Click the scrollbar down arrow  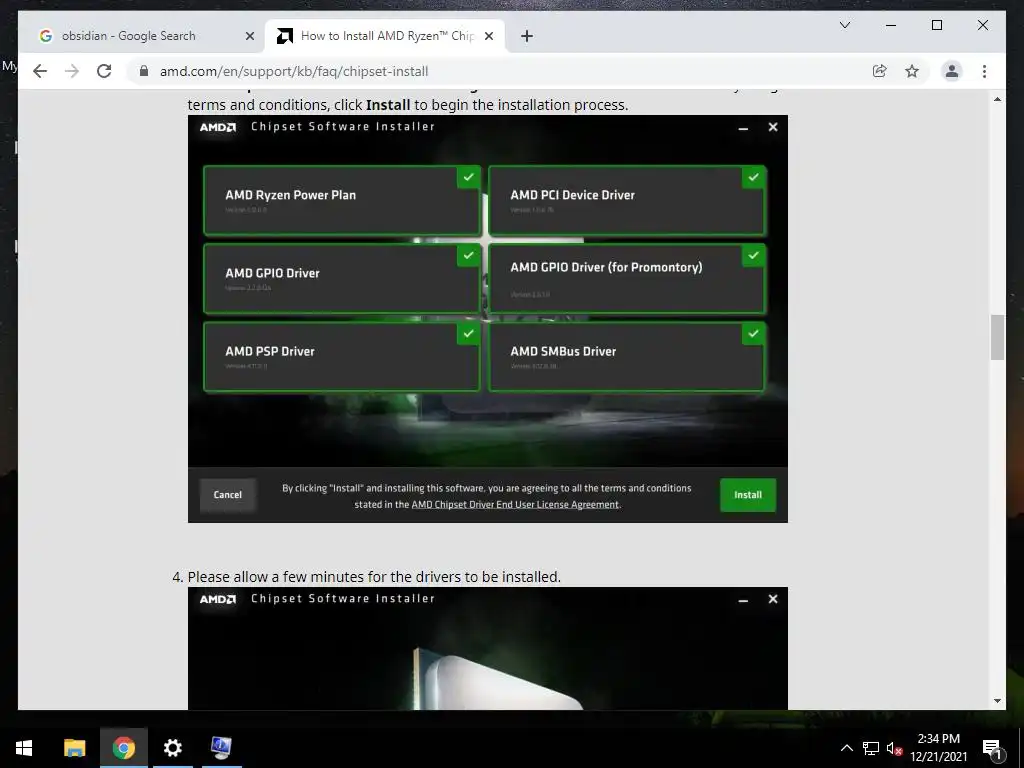click(997, 701)
